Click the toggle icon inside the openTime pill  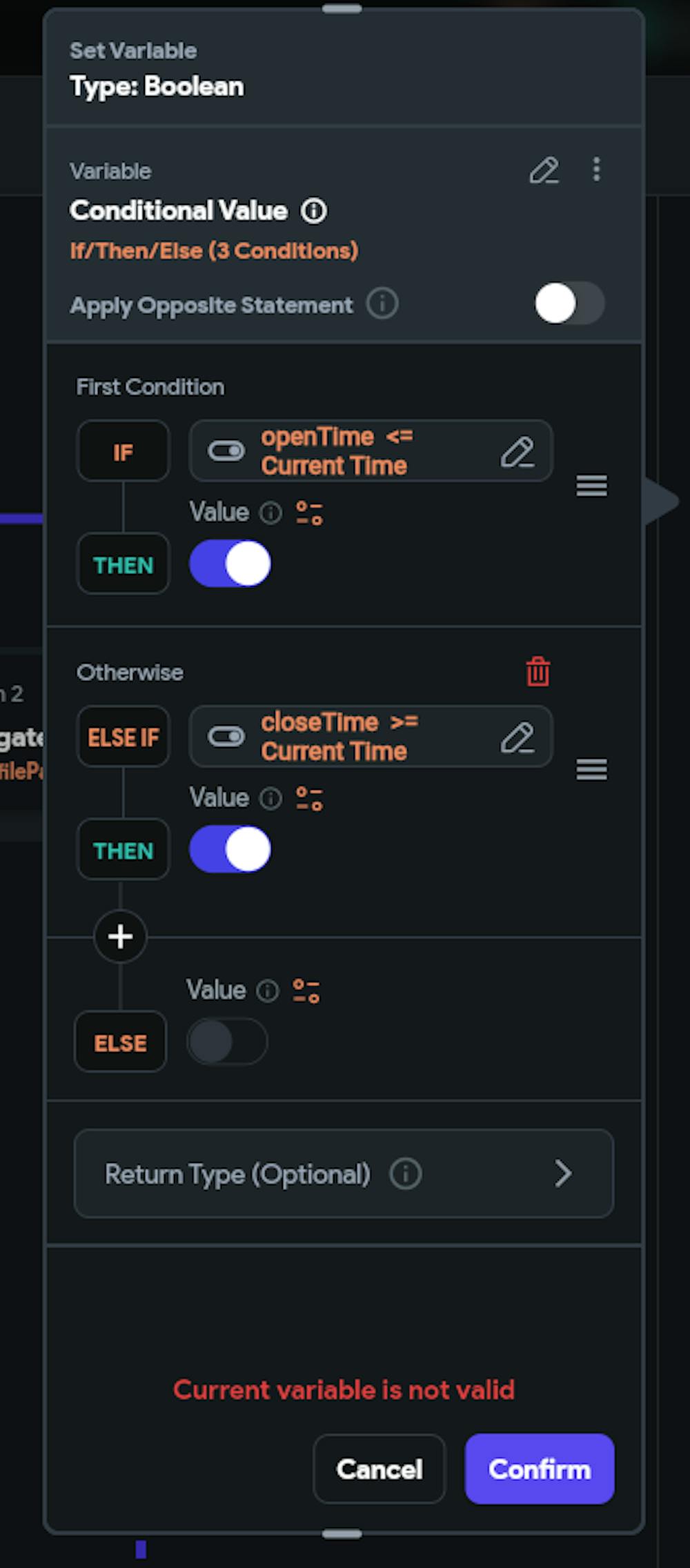226,450
